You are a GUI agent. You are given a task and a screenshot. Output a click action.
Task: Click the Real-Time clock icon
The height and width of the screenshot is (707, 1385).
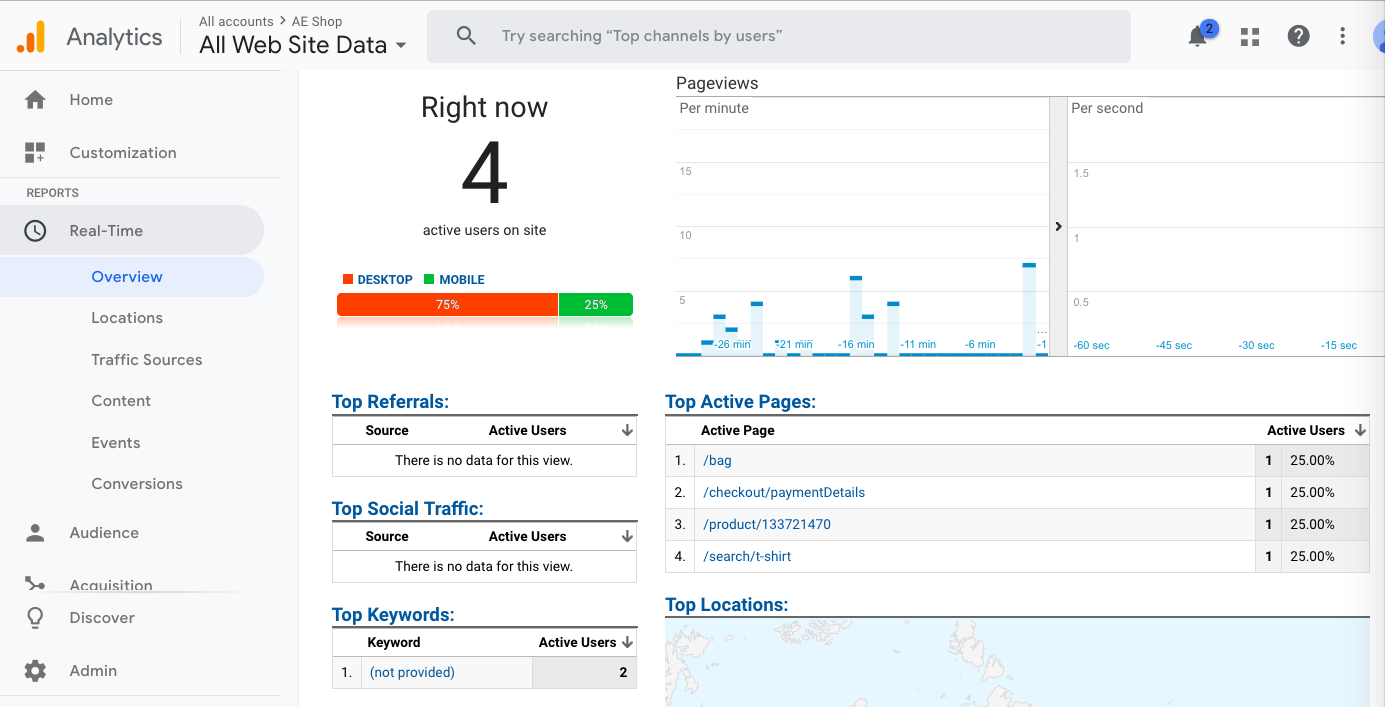point(35,231)
